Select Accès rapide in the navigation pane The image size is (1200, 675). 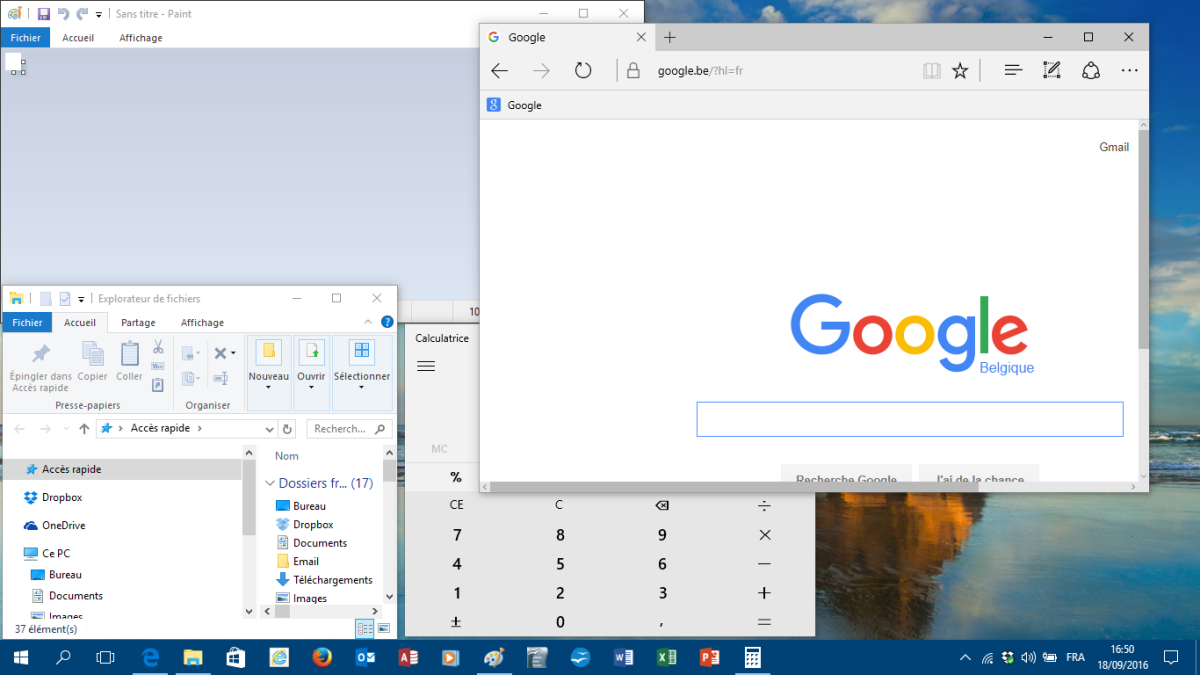click(120, 469)
